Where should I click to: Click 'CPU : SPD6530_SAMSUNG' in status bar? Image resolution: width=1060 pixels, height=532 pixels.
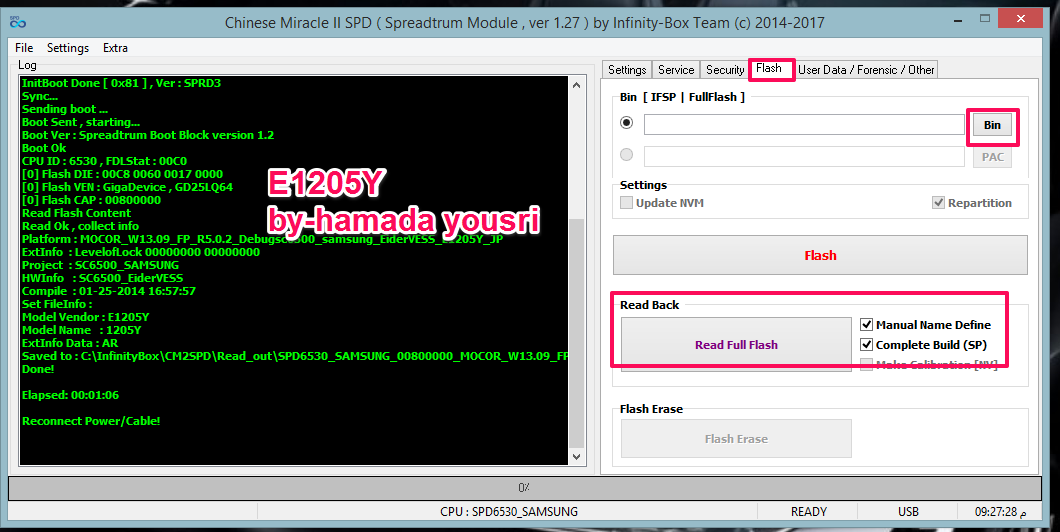click(x=508, y=512)
